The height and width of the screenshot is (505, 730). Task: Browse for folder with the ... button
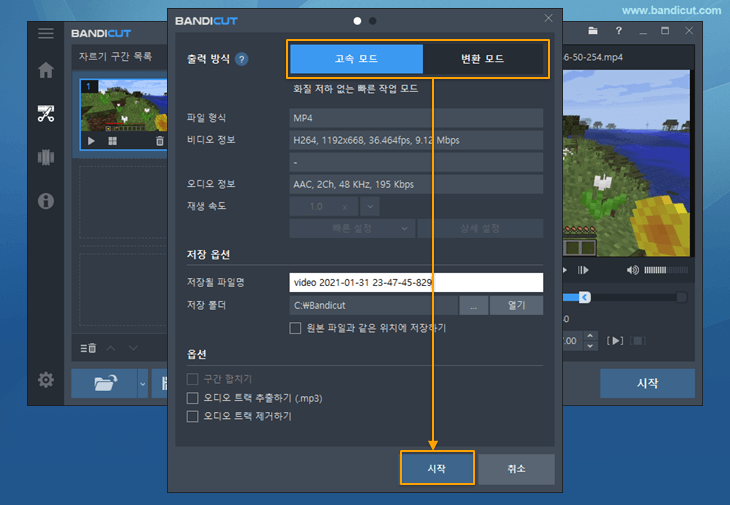(x=473, y=305)
